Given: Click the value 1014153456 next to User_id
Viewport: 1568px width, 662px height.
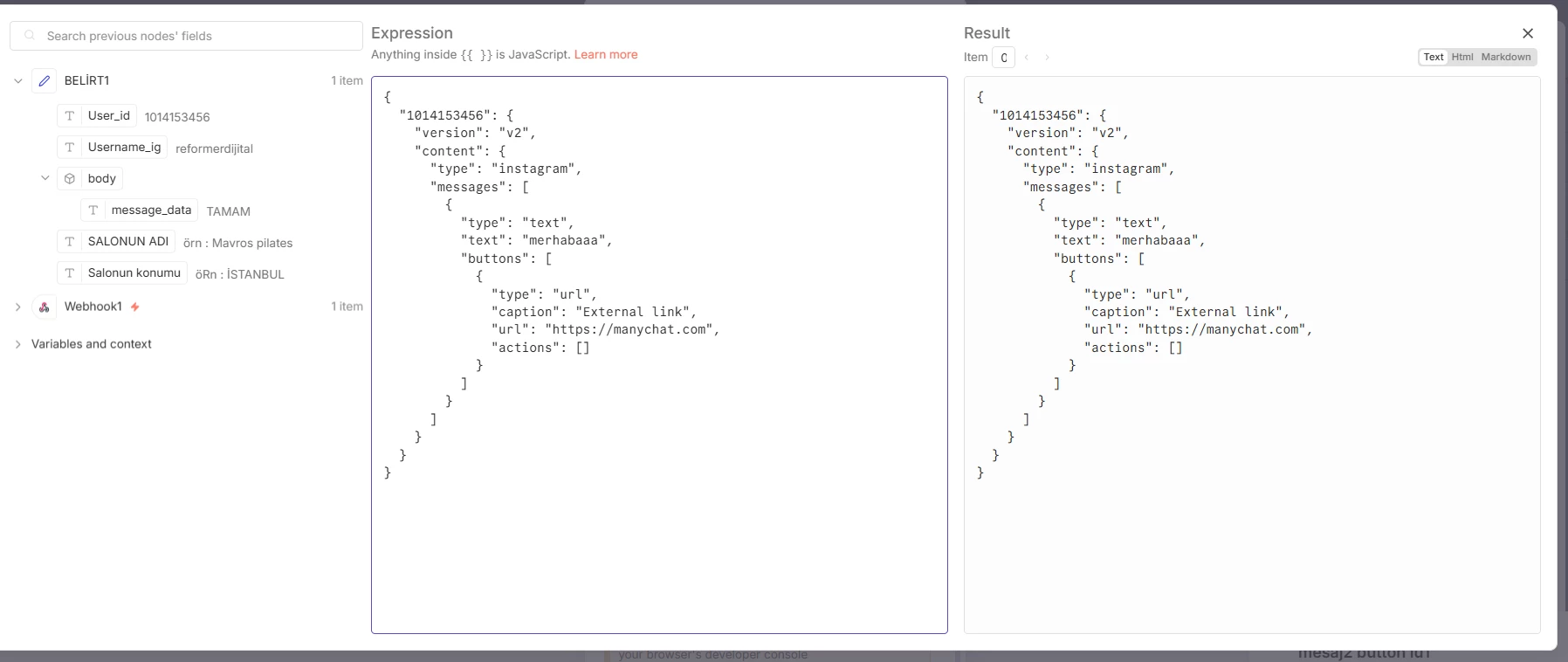Looking at the screenshot, I should [177, 117].
